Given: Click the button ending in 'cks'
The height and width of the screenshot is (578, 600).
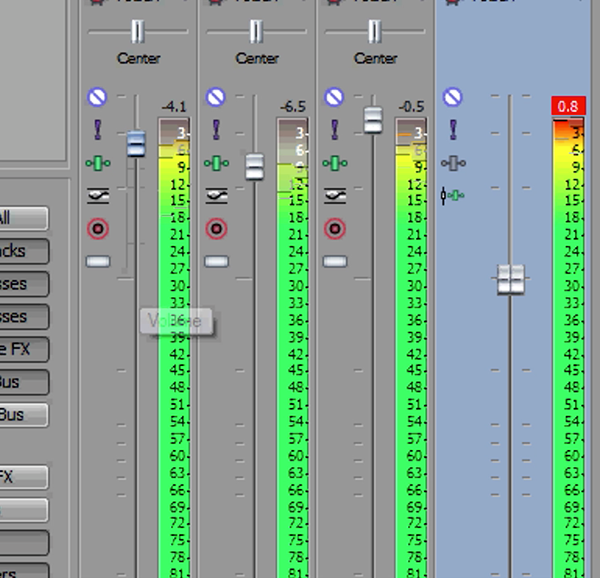Looking at the screenshot, I should tap(24, 251).
